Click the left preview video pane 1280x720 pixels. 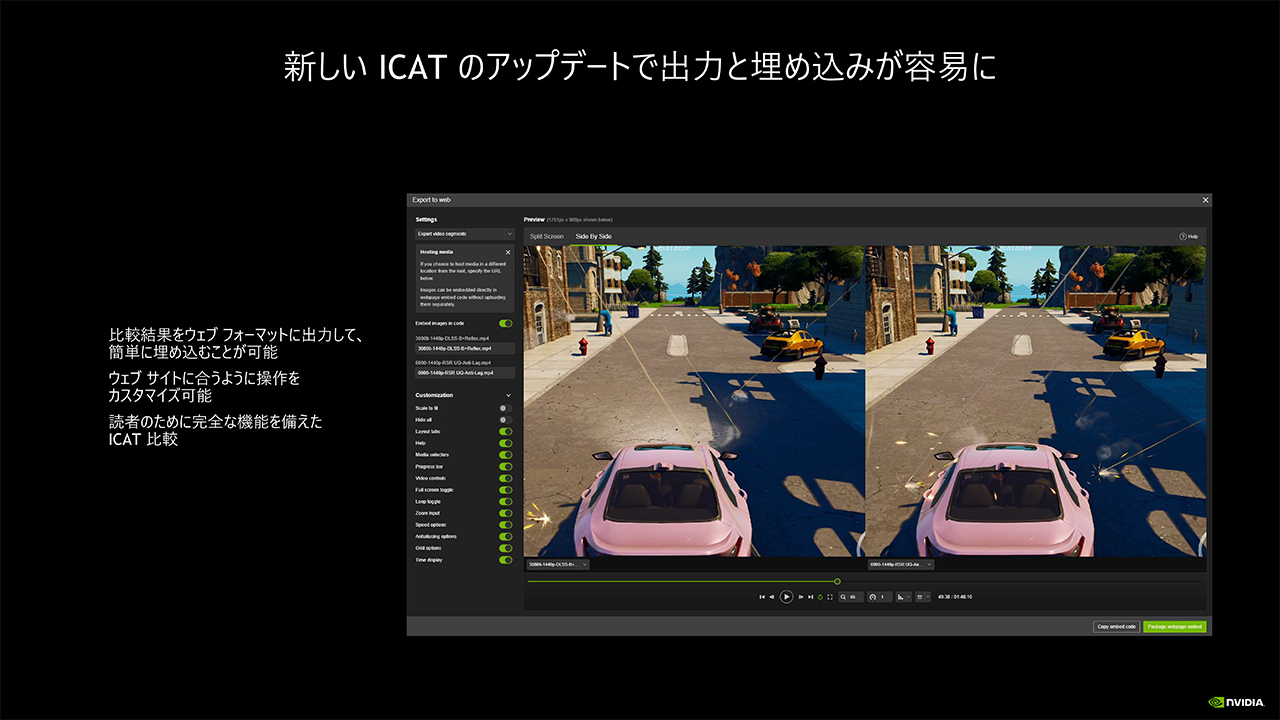pyautogui.click(x=694, y=401)
